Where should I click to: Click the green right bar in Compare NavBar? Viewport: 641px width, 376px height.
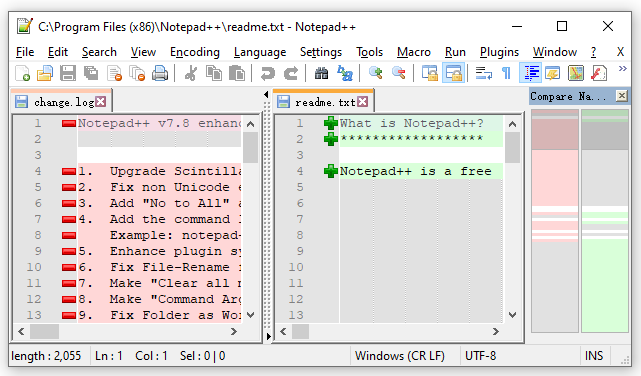point(605,221)
